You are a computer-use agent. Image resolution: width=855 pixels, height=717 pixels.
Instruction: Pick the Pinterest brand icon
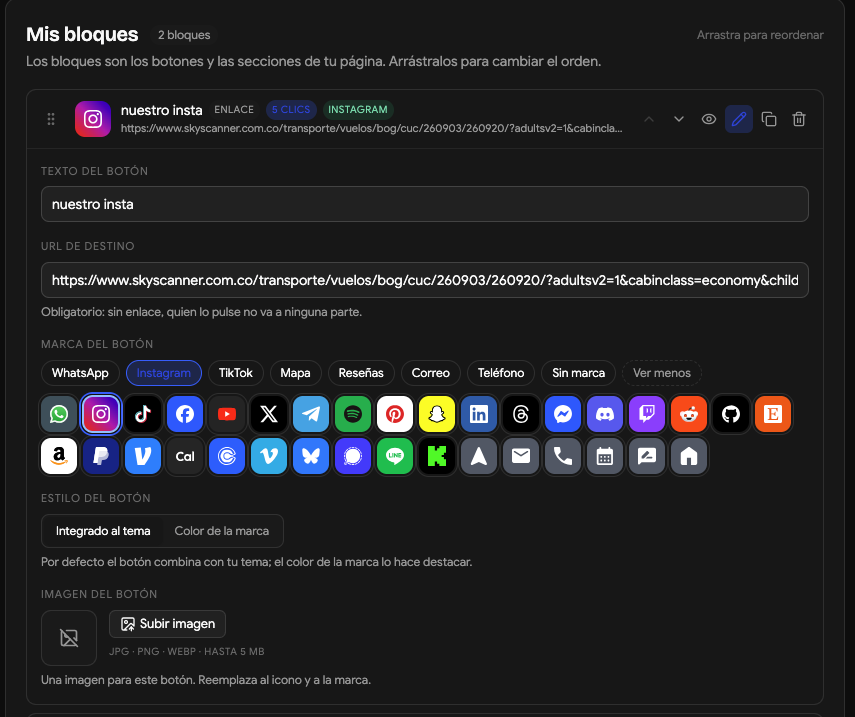395,414
